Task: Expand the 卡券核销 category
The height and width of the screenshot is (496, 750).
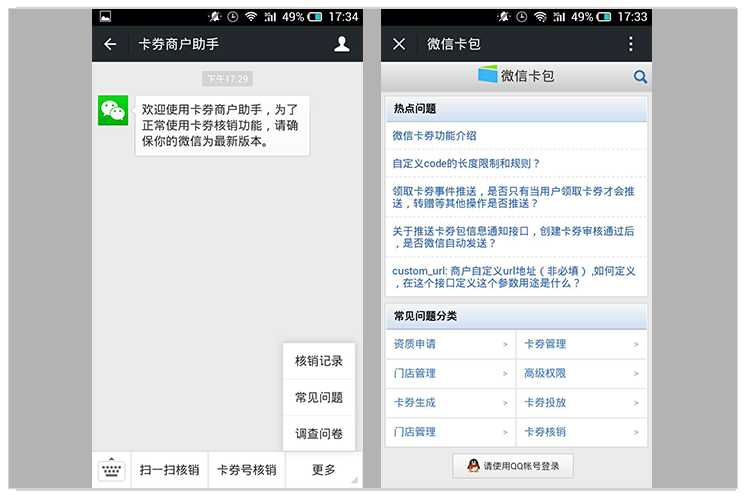Action: coord(581,432)
